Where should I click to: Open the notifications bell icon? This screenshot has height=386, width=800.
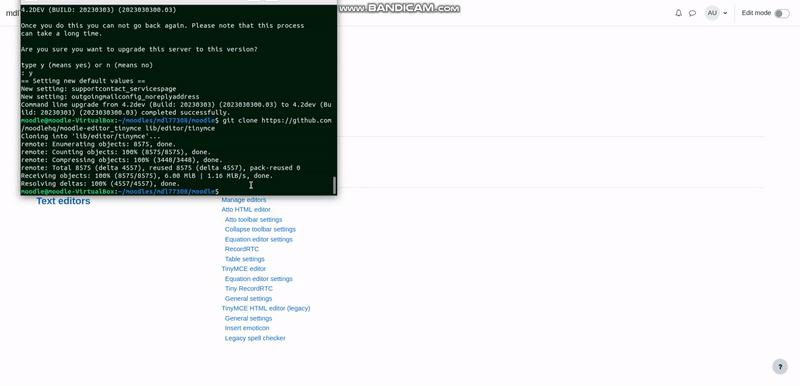click(x=678, y=13)
